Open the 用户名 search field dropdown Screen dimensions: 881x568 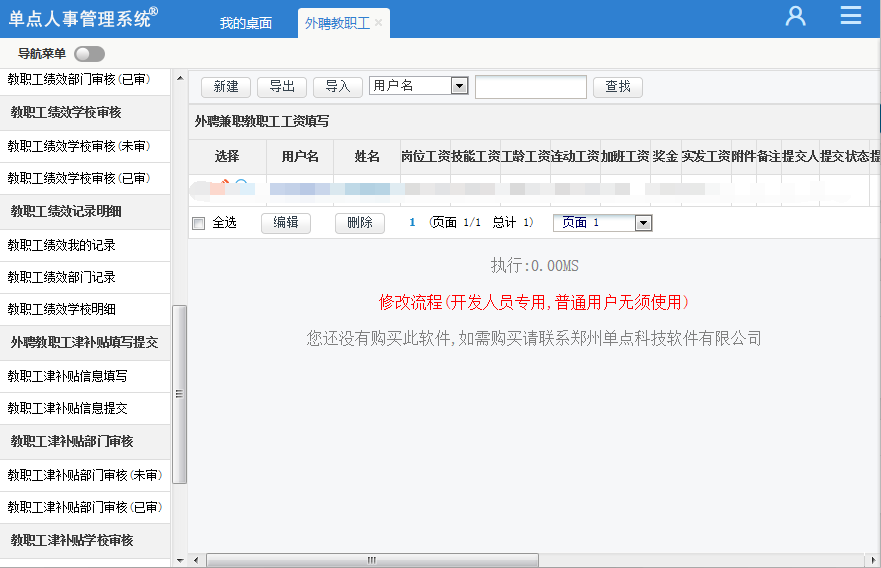[460, 86]
